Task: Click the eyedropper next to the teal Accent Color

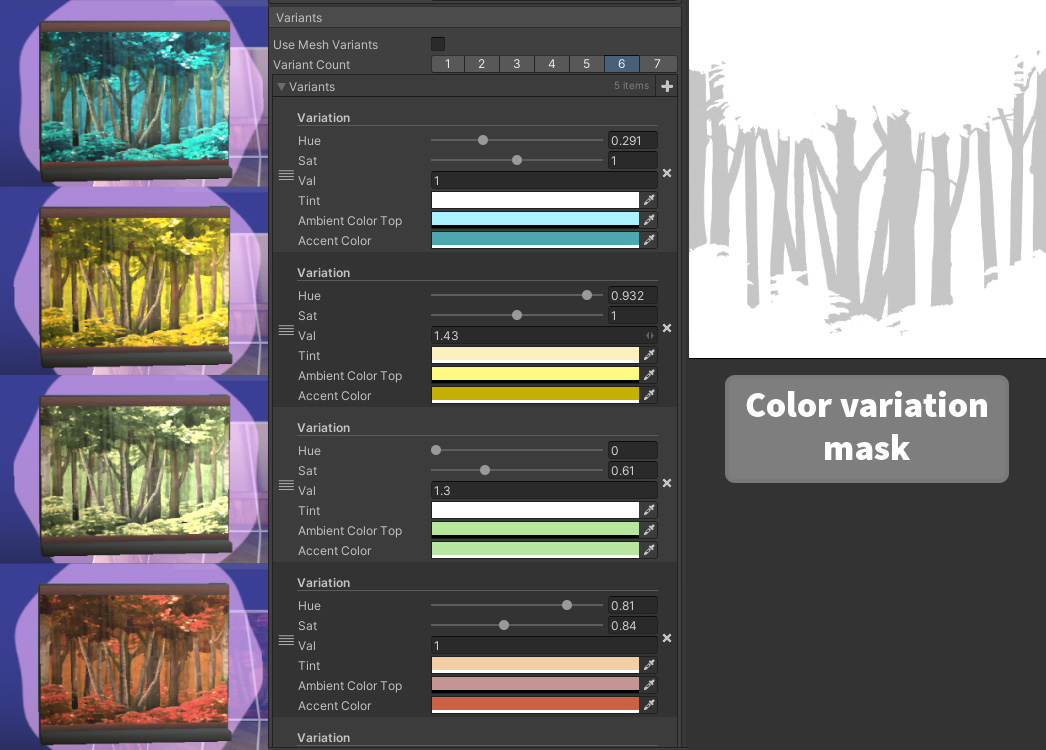Action: pos(649,240)
